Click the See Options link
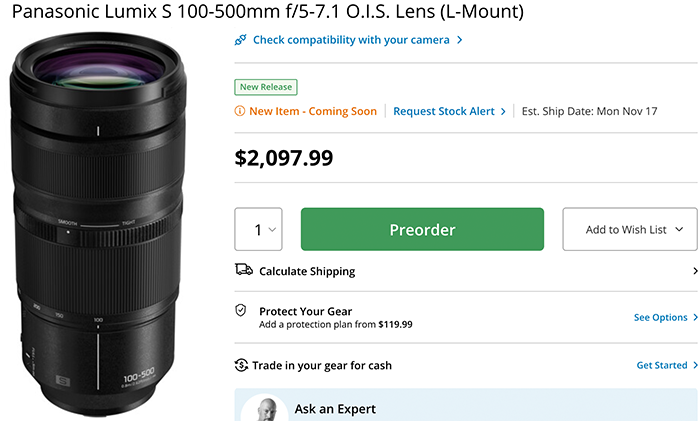The image size is (700, 421). 660,317
